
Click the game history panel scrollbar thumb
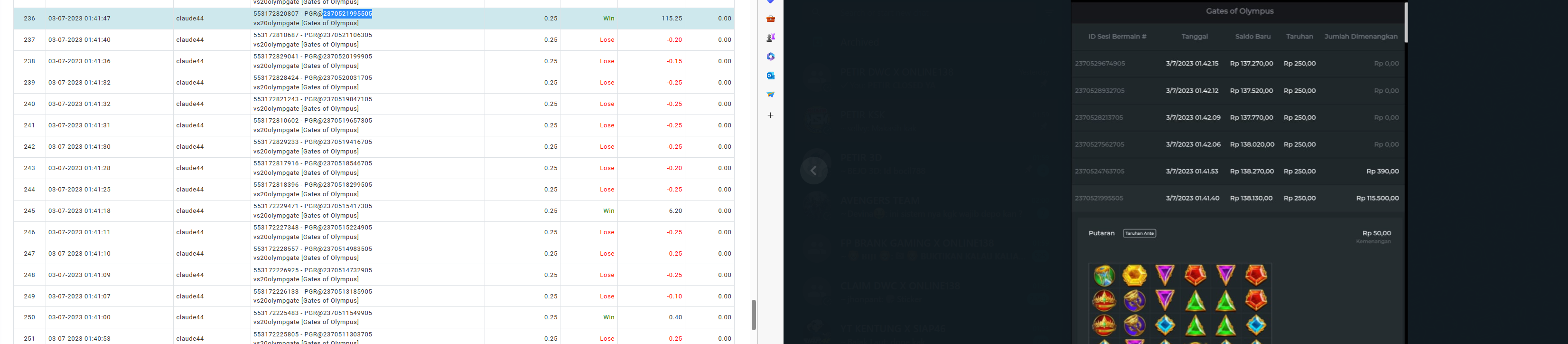[1406, 22]
